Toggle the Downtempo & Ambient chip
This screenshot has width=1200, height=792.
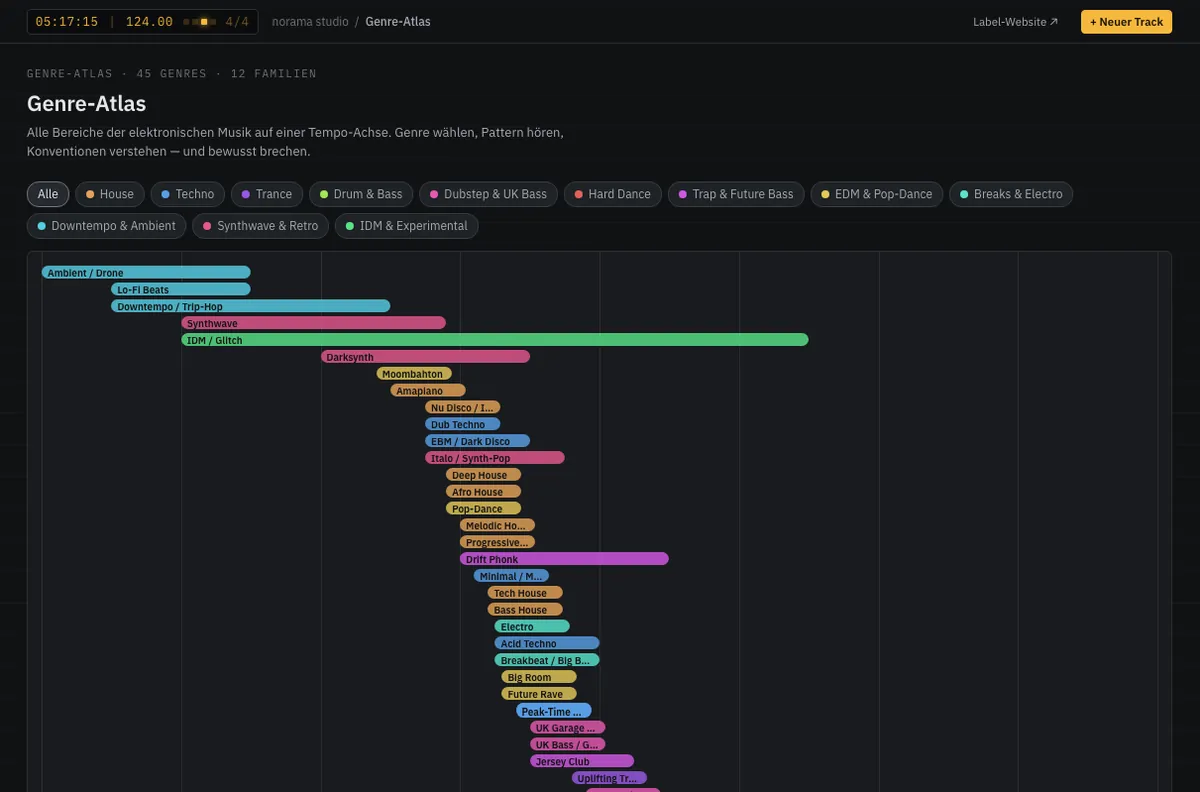(x=107, y=226)
